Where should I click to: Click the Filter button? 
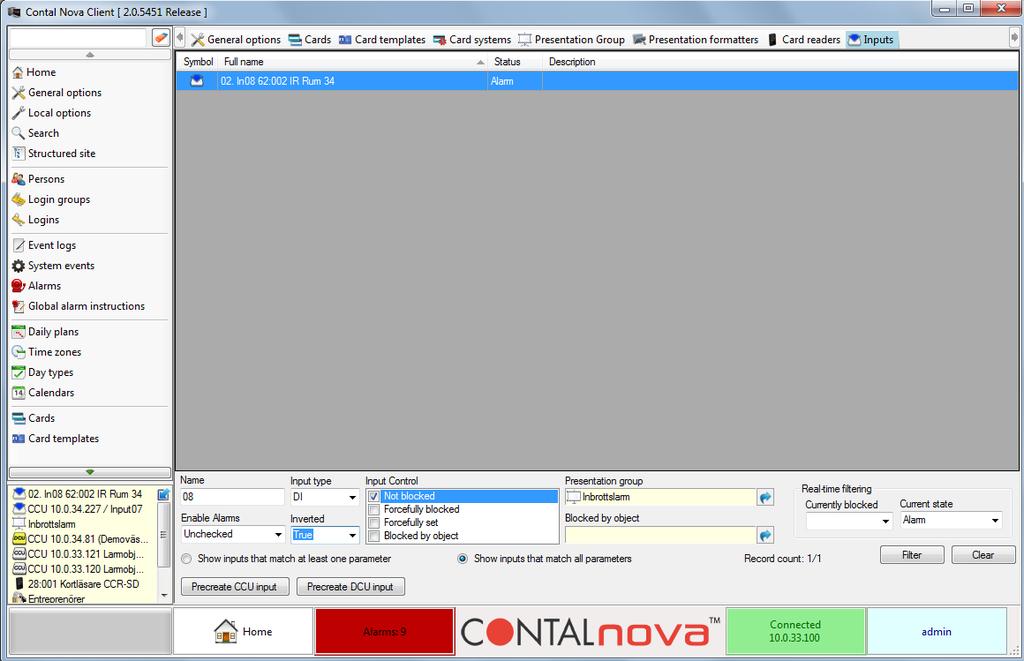tap(912, 555)
